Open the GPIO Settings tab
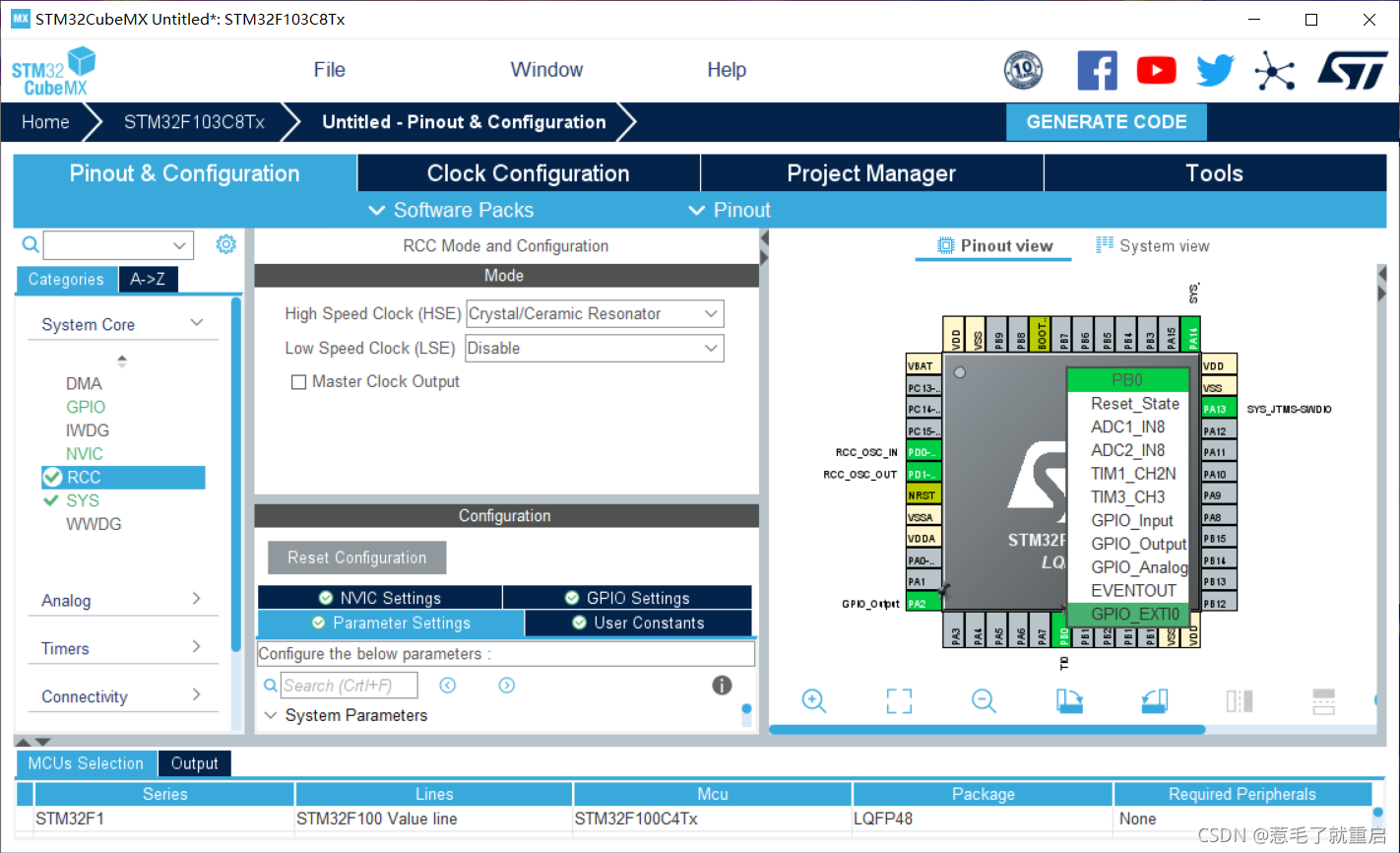The height and width of the screenshot is (853, 1400). (x=627, y=598)
